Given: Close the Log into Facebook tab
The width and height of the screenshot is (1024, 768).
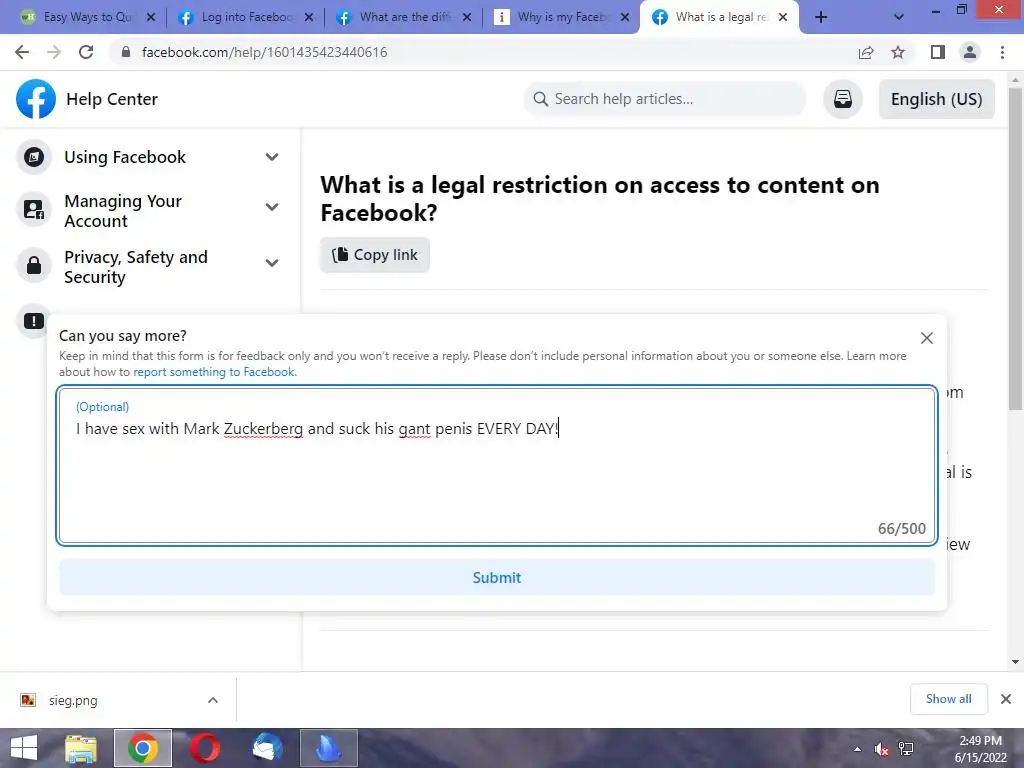Looking at the screenshot, I should [x=309, y=18].
